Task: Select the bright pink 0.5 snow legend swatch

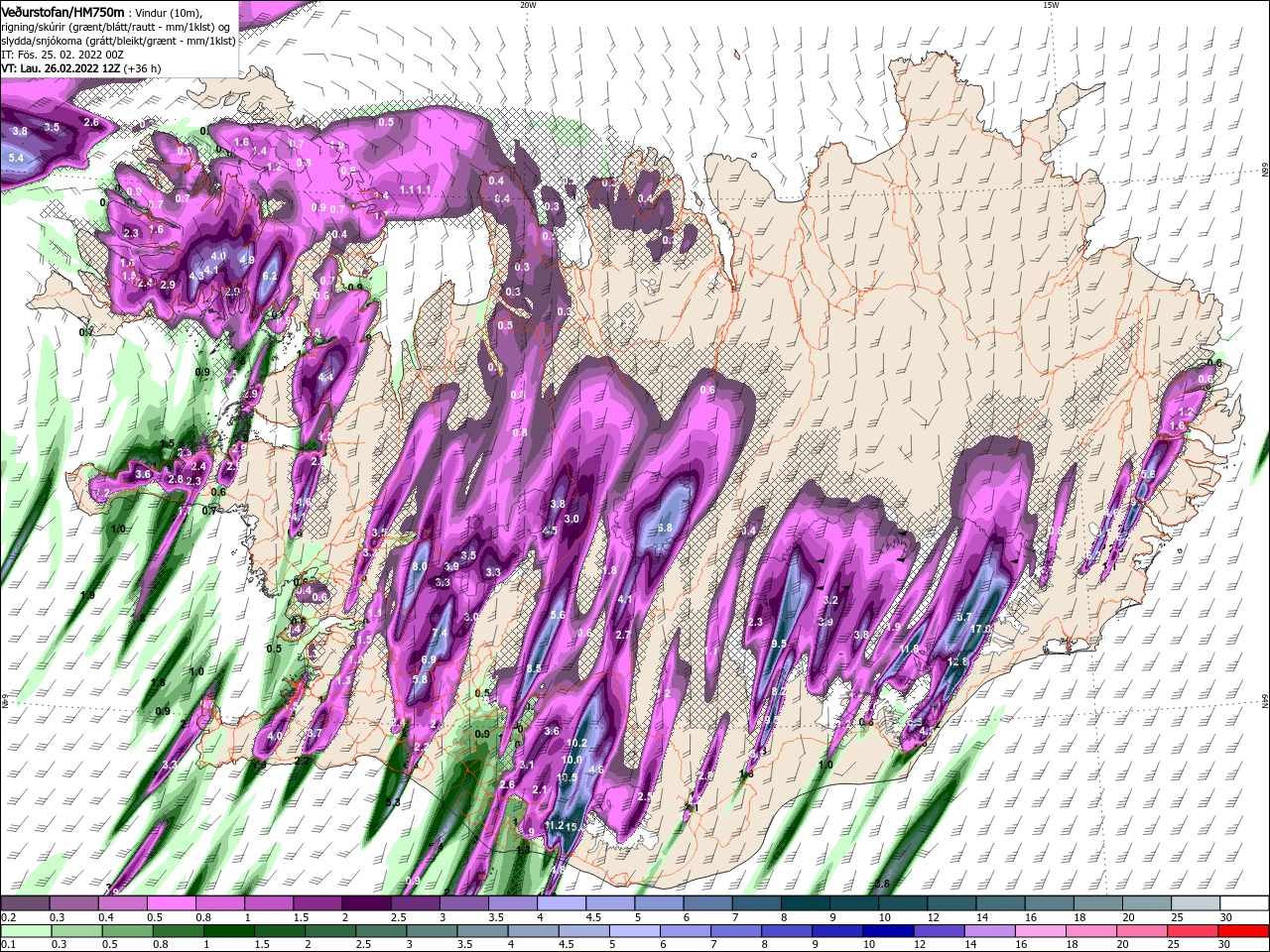Action: [171, 902]
